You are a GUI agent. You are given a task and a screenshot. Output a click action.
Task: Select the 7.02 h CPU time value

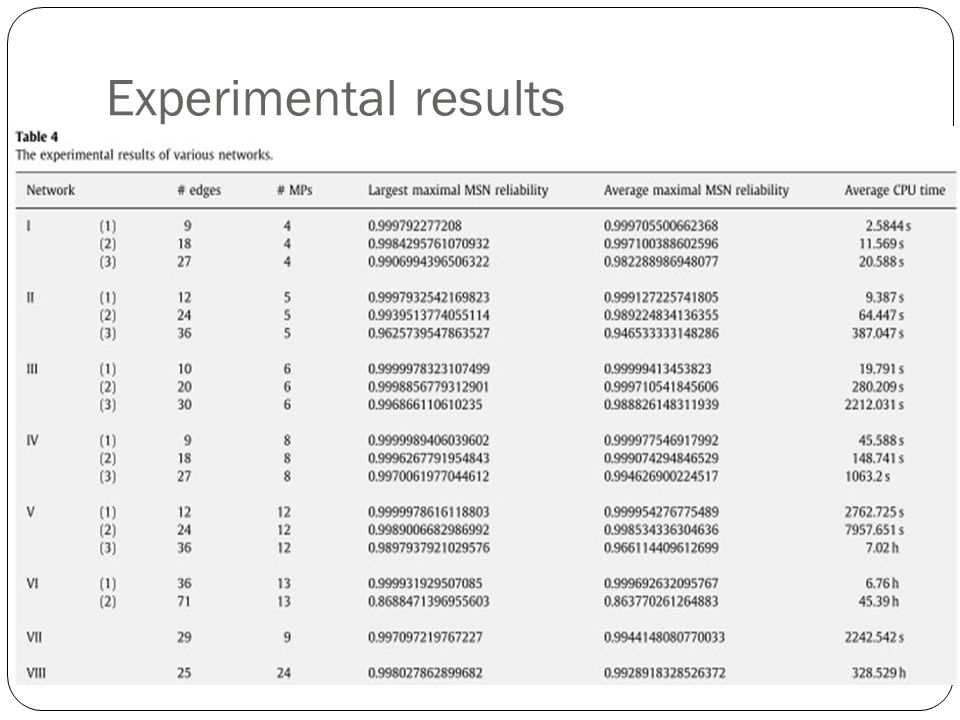tap(882, 547)
